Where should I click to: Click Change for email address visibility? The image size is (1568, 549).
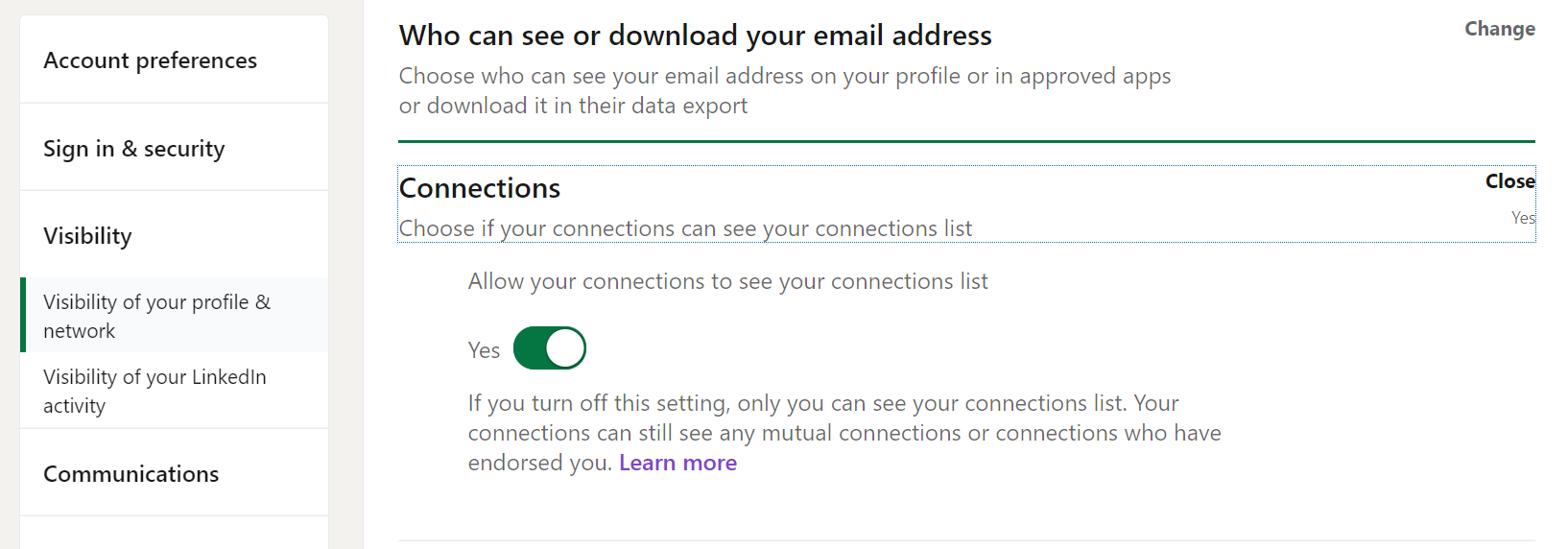(1499, 29)
